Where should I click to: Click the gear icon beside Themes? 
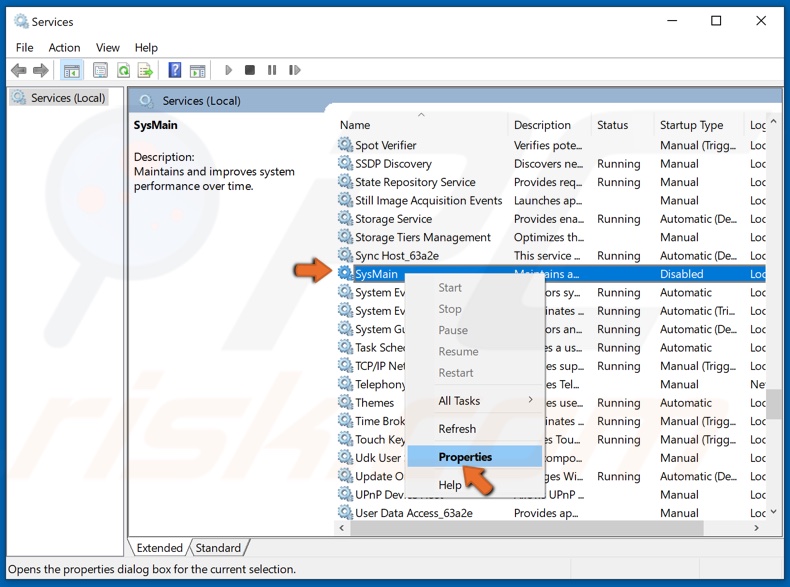pyautogui.click(x=345, y=403)
